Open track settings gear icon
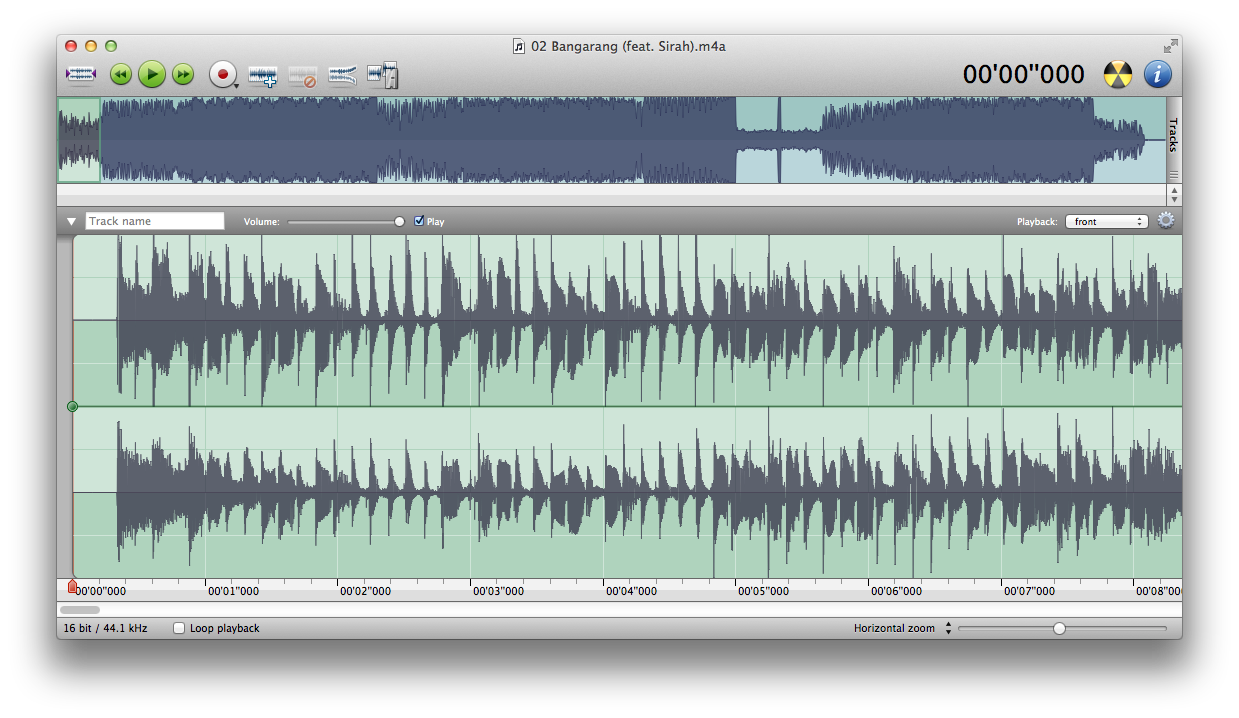Screen dimensions: 1239x718 pos(1166,221)
